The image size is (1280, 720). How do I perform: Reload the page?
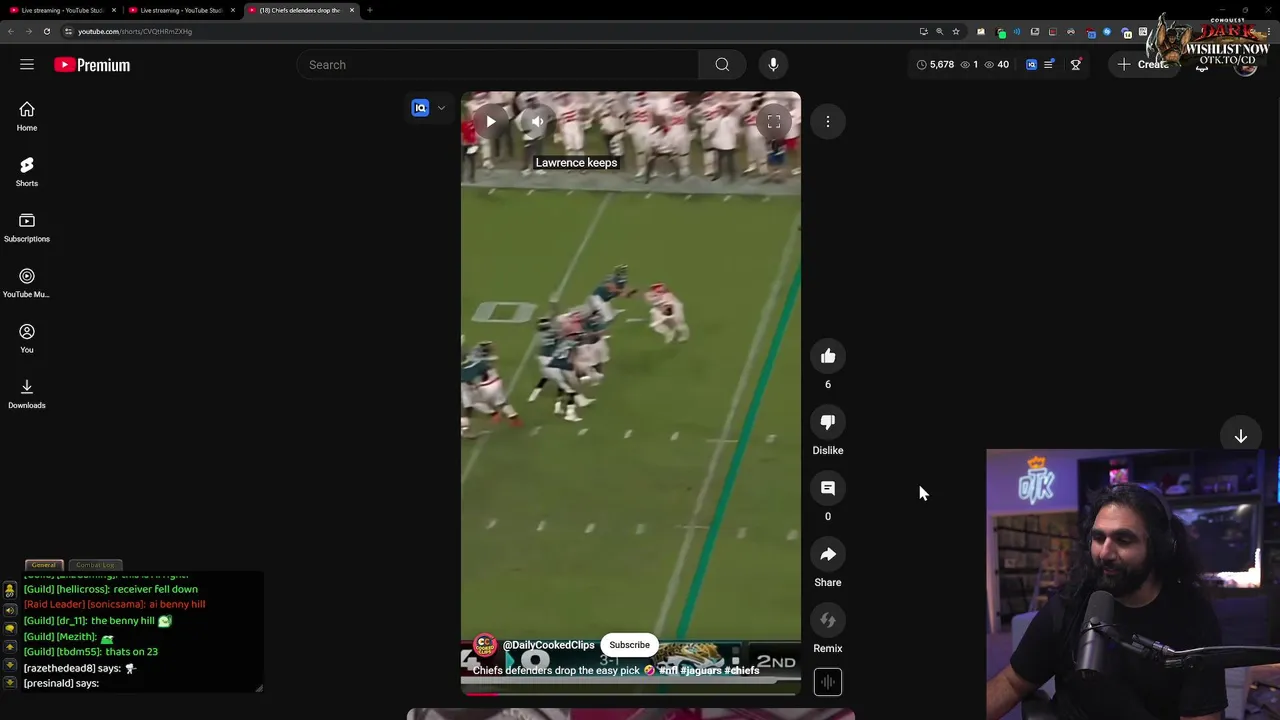click(46, 31)
